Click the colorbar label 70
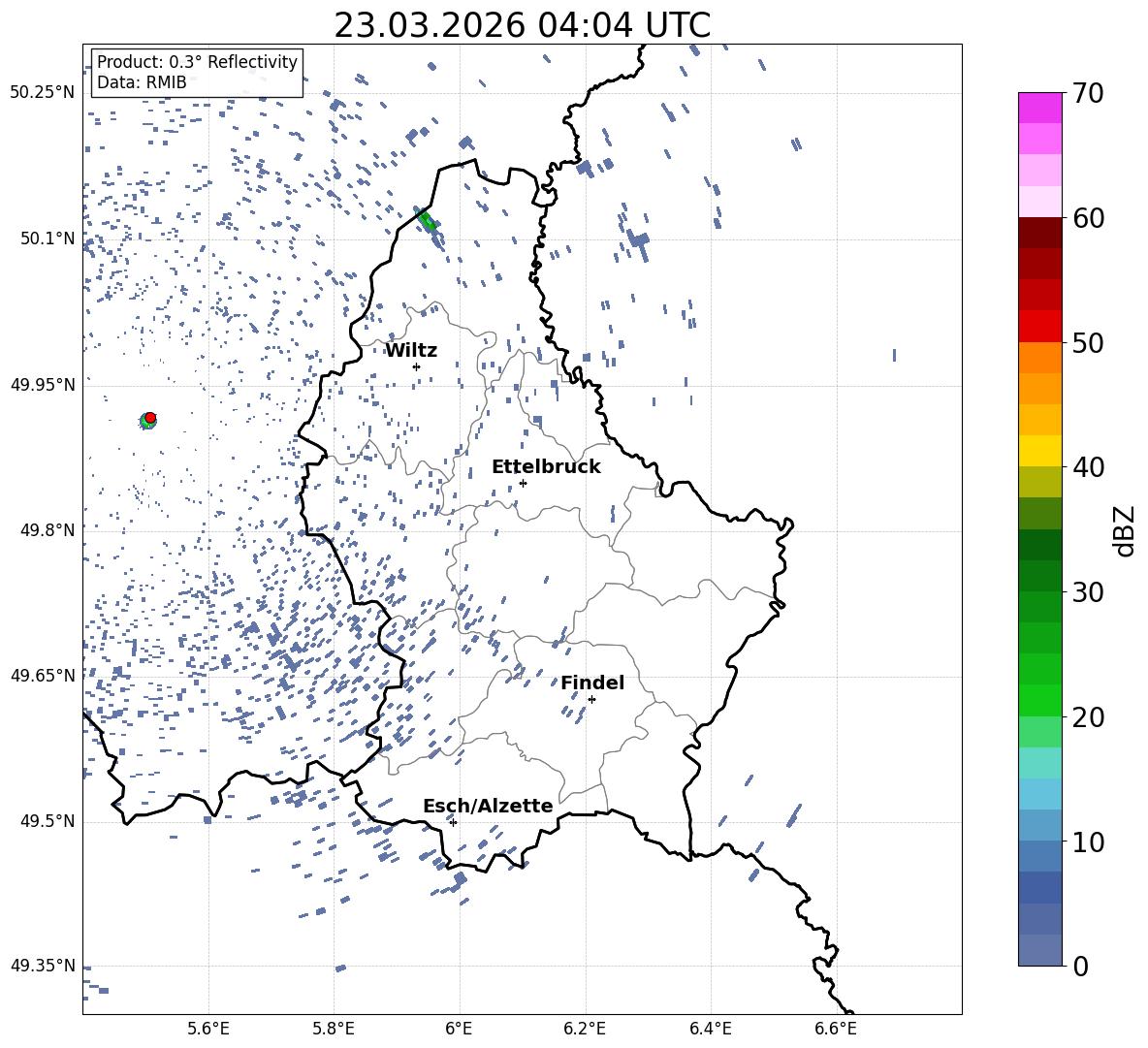The image size is (1148, 1048). pyautogui.click(x=1088, y=94)
